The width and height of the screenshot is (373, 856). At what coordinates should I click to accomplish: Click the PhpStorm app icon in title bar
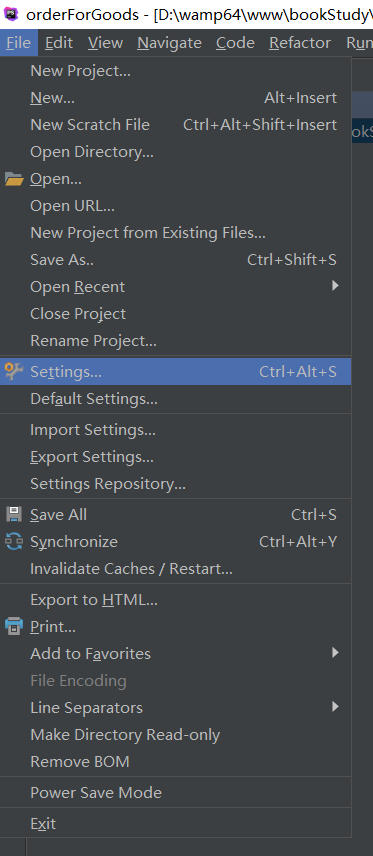(11, 13)
